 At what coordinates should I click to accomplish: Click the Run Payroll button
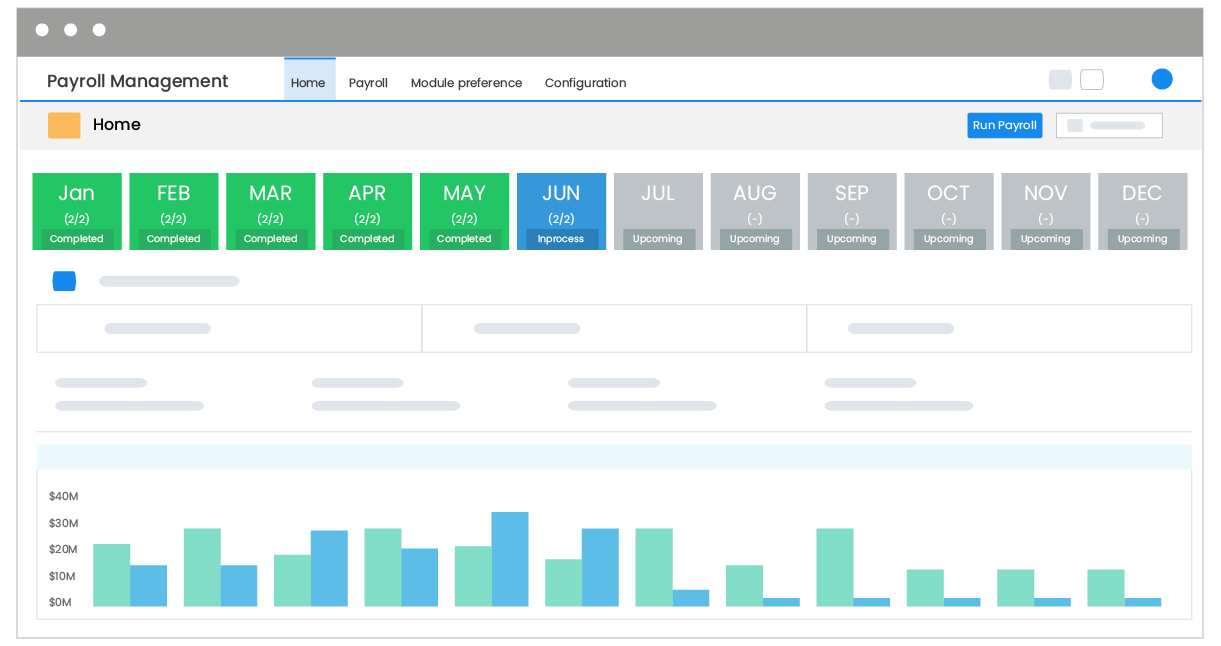[x=1004, y=125]
